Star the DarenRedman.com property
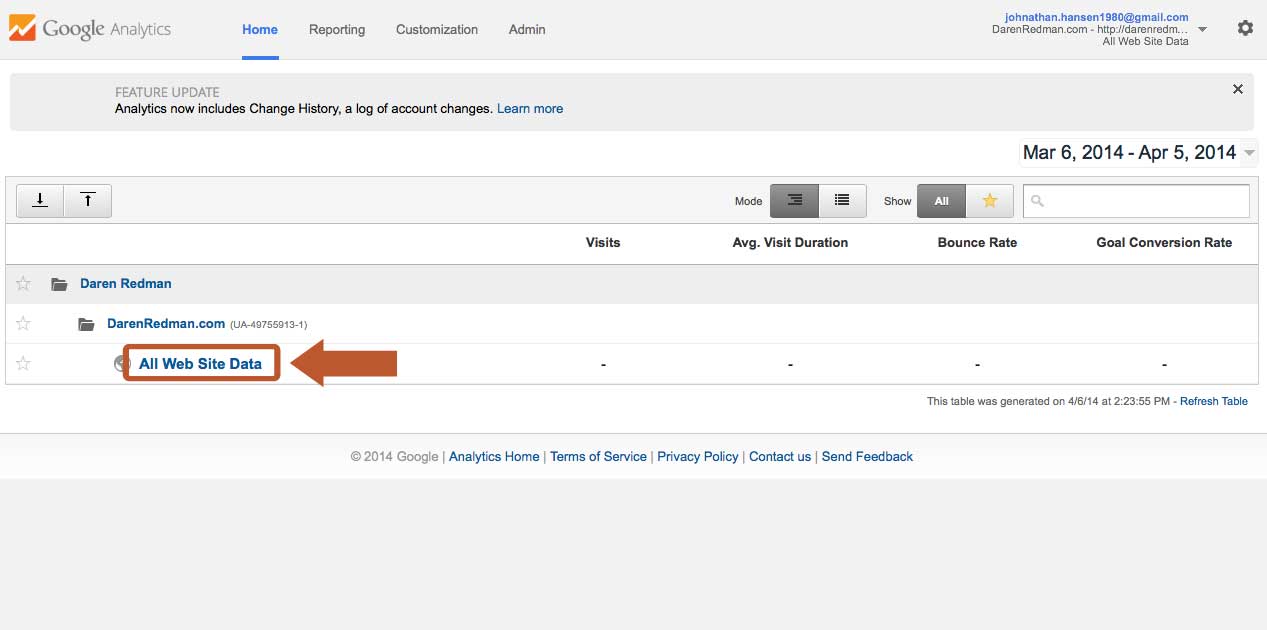The height and width of the screenshot is (630, 1267). 24,324
